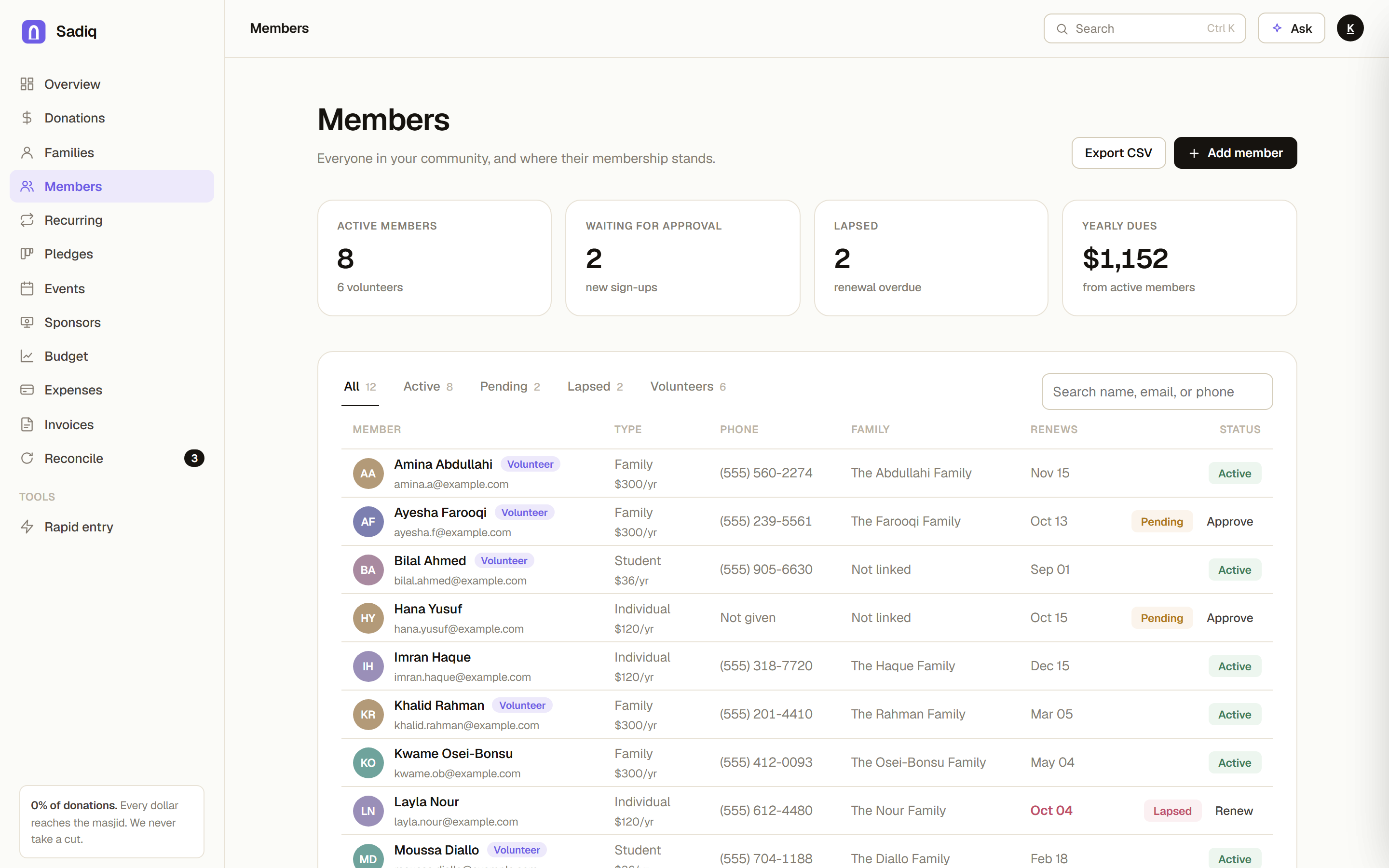The width and height of the screenshot is (1389, 868).
Task: Open Sponsors via its sidebar icon
Action: [x=27, y=322]
